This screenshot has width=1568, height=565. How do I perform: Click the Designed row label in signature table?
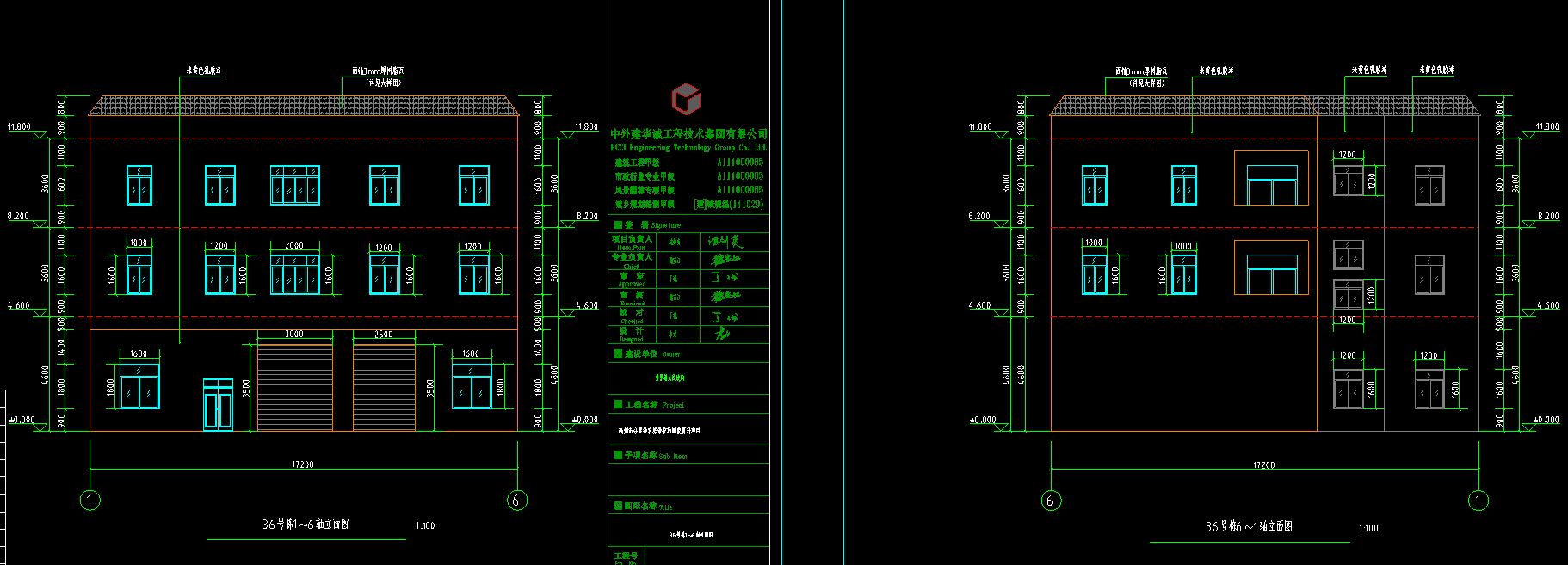click(632, 335)
